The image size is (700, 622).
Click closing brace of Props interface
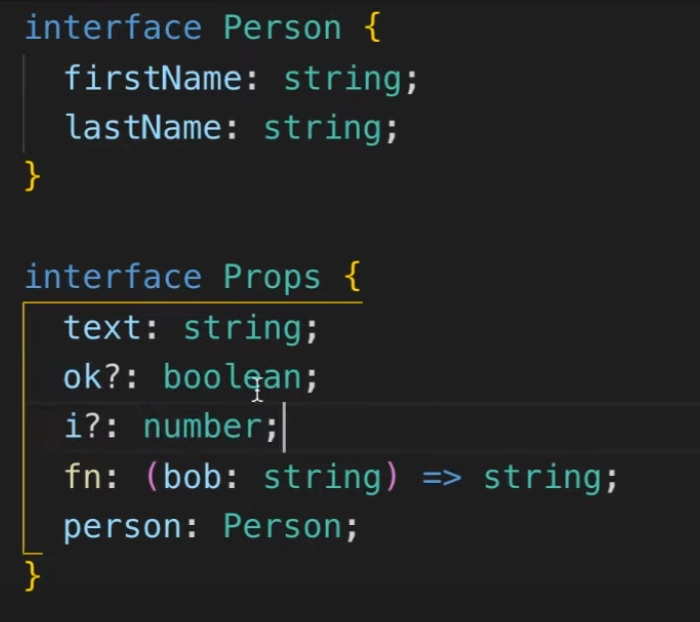33,576
